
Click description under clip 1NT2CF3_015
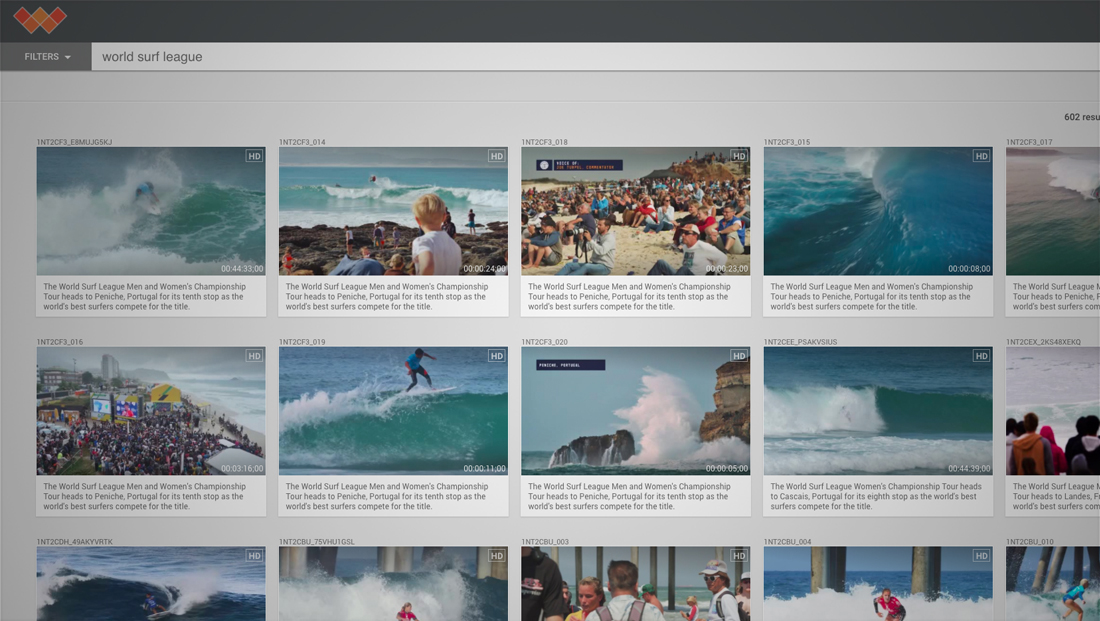[x=871, y=296]
